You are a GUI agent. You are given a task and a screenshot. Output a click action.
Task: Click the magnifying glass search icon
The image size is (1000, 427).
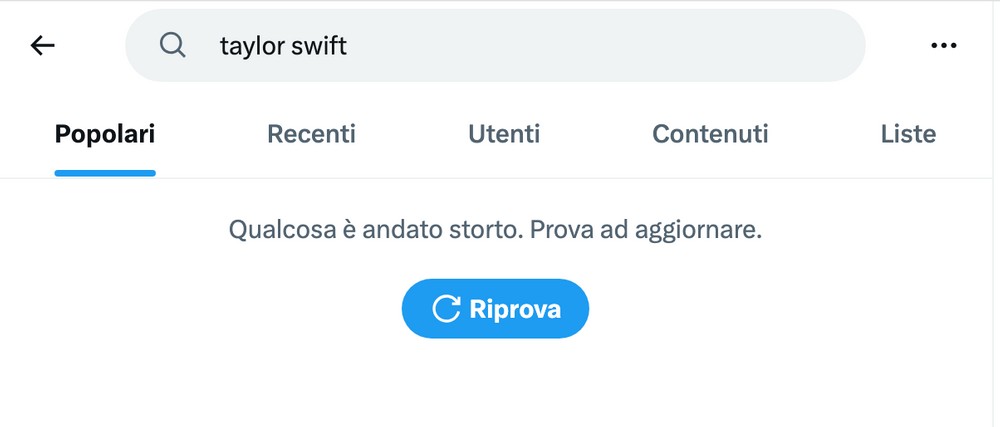coord(173,45)
